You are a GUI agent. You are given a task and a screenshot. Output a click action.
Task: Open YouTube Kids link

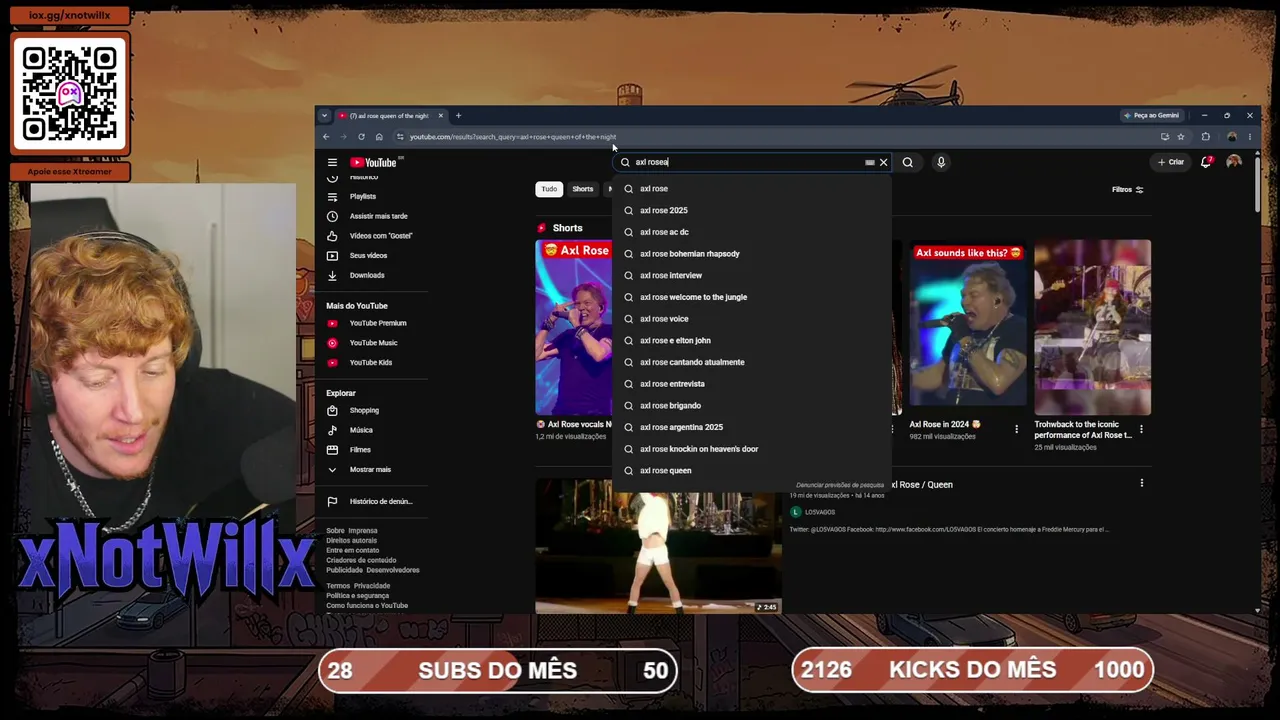coord(372,362)
